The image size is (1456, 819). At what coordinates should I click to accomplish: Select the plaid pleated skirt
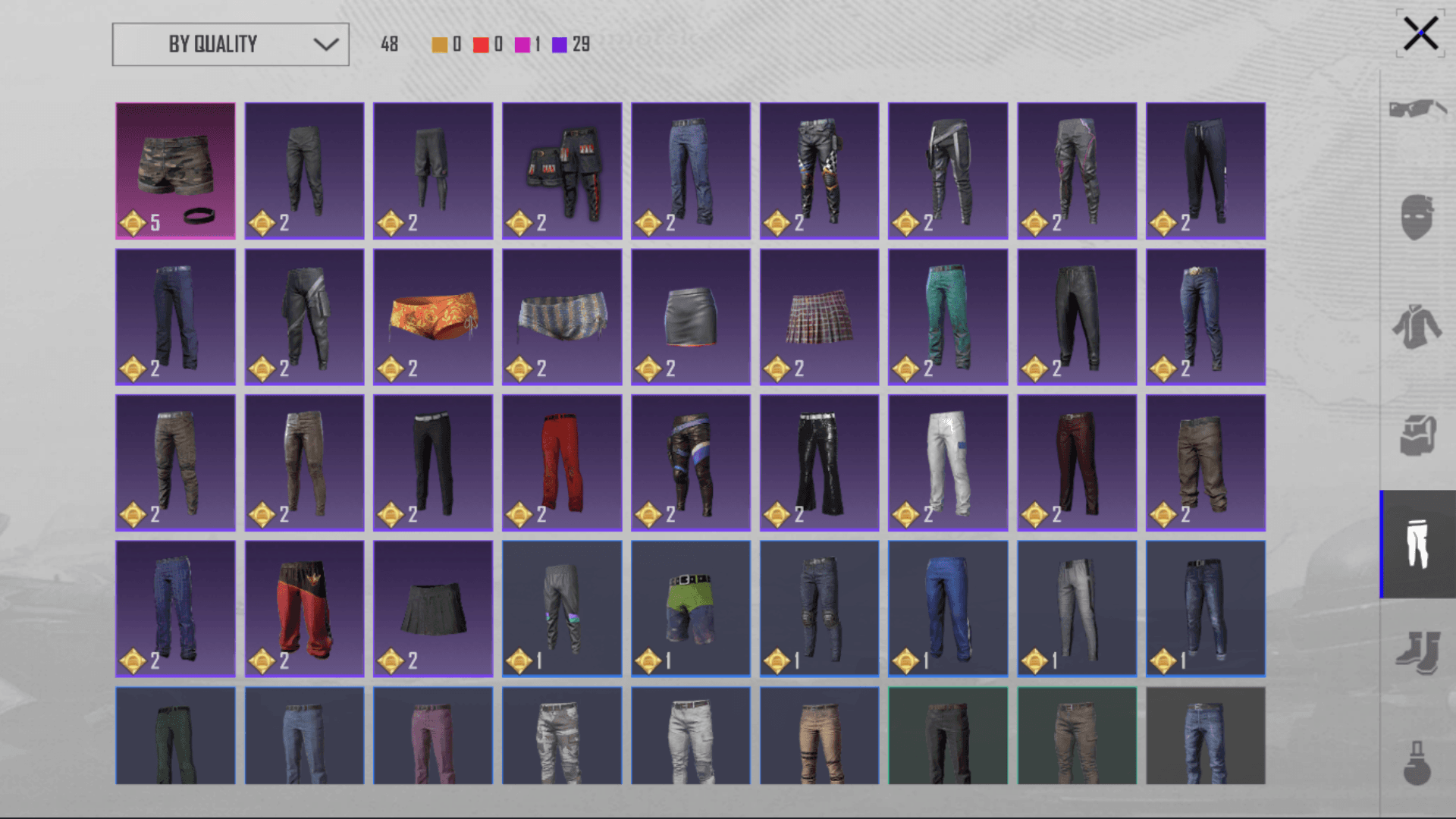click(819, 317)
